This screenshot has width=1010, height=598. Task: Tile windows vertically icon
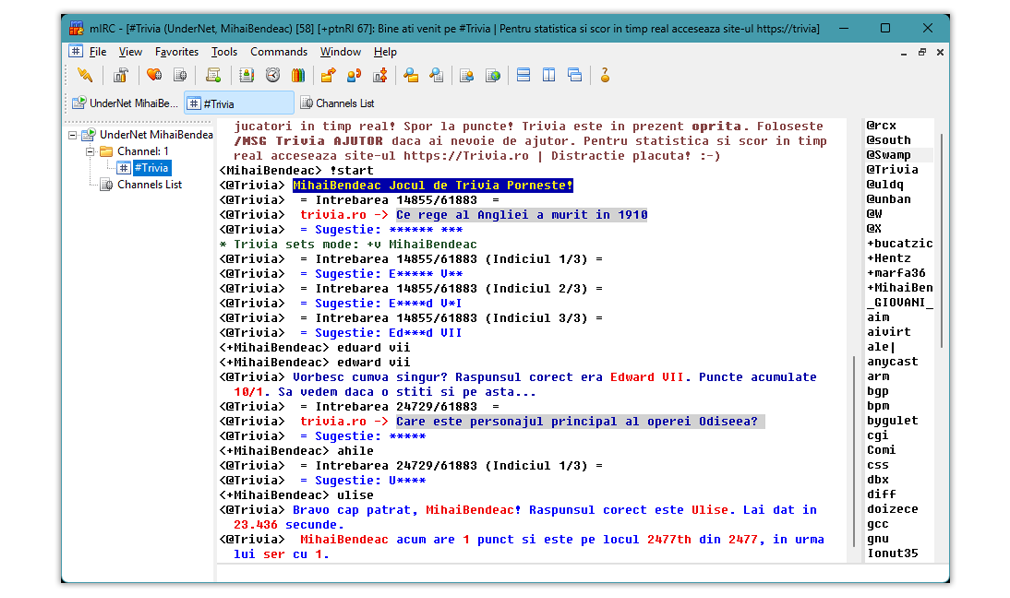549,75
